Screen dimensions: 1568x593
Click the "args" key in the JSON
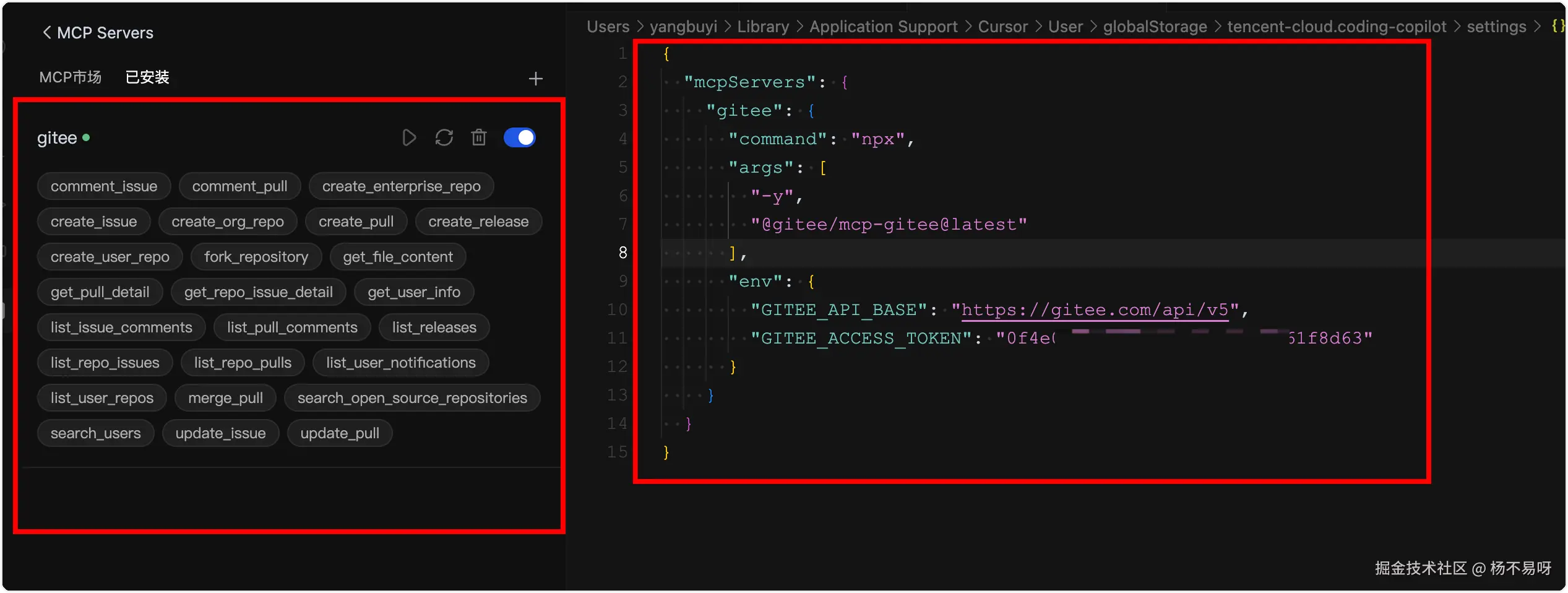click(760, 168)
